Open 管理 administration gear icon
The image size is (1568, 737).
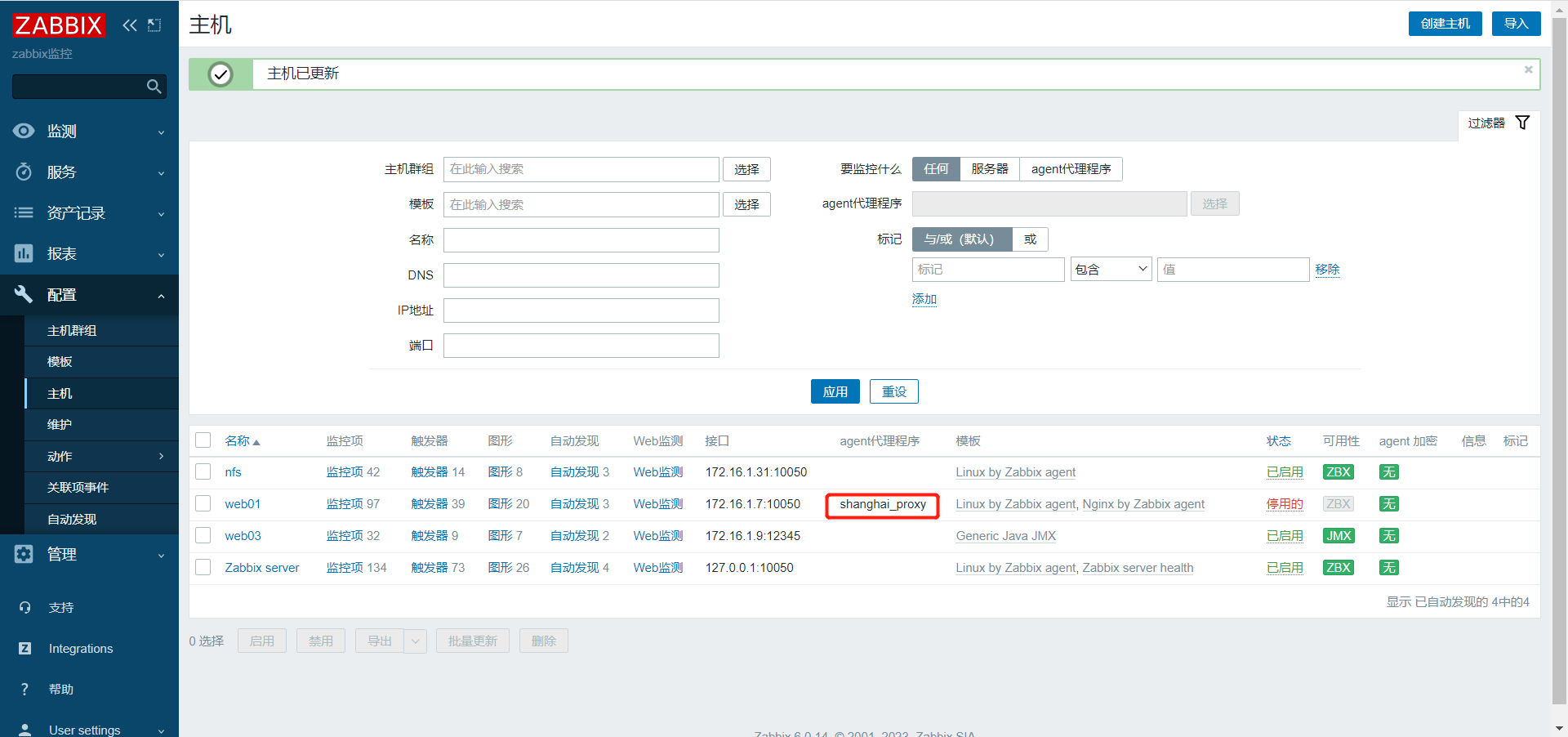point(24,554)
